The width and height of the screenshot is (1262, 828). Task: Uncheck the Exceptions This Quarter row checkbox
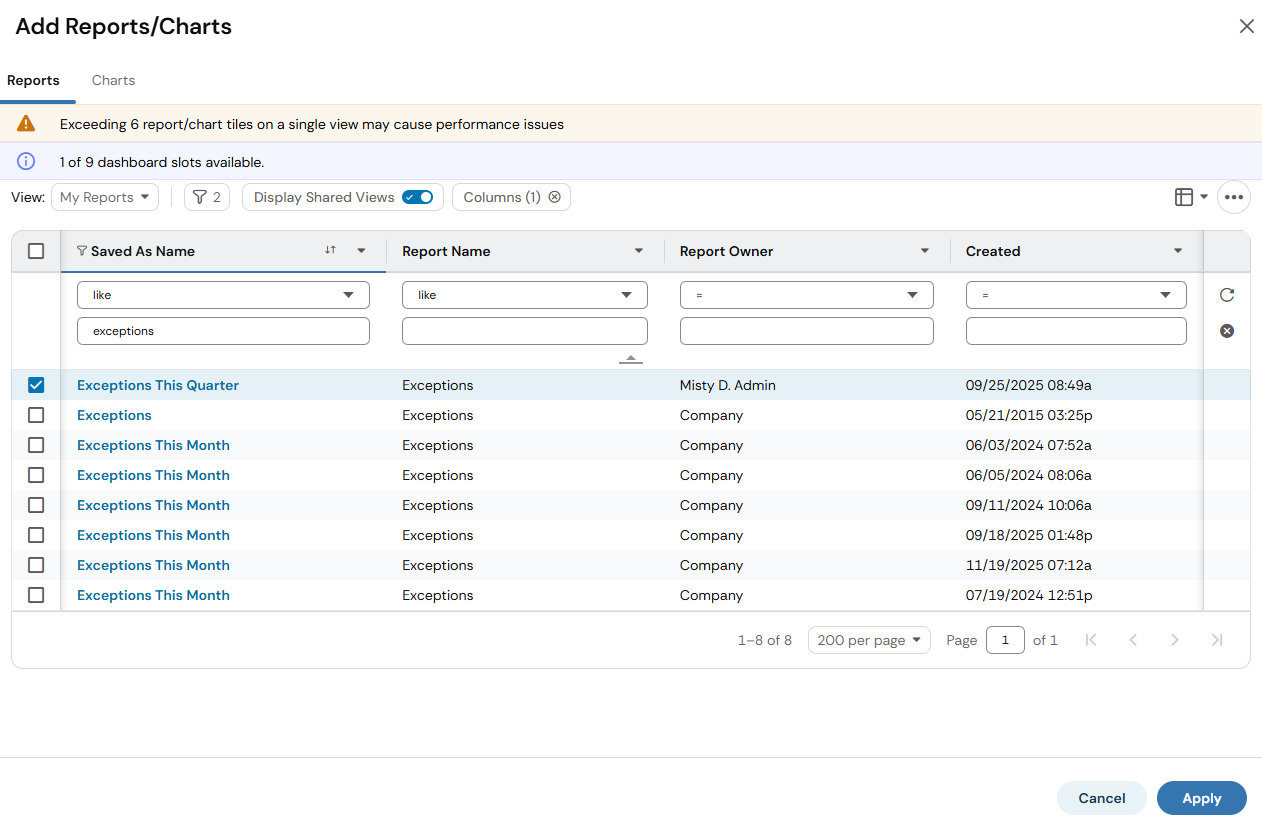click(36, 385)
